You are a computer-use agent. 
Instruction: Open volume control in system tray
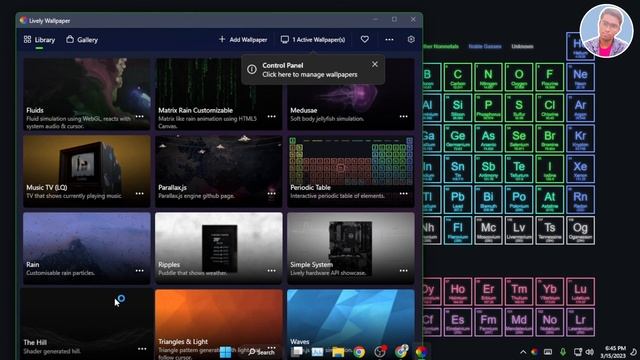coord(589,351)
